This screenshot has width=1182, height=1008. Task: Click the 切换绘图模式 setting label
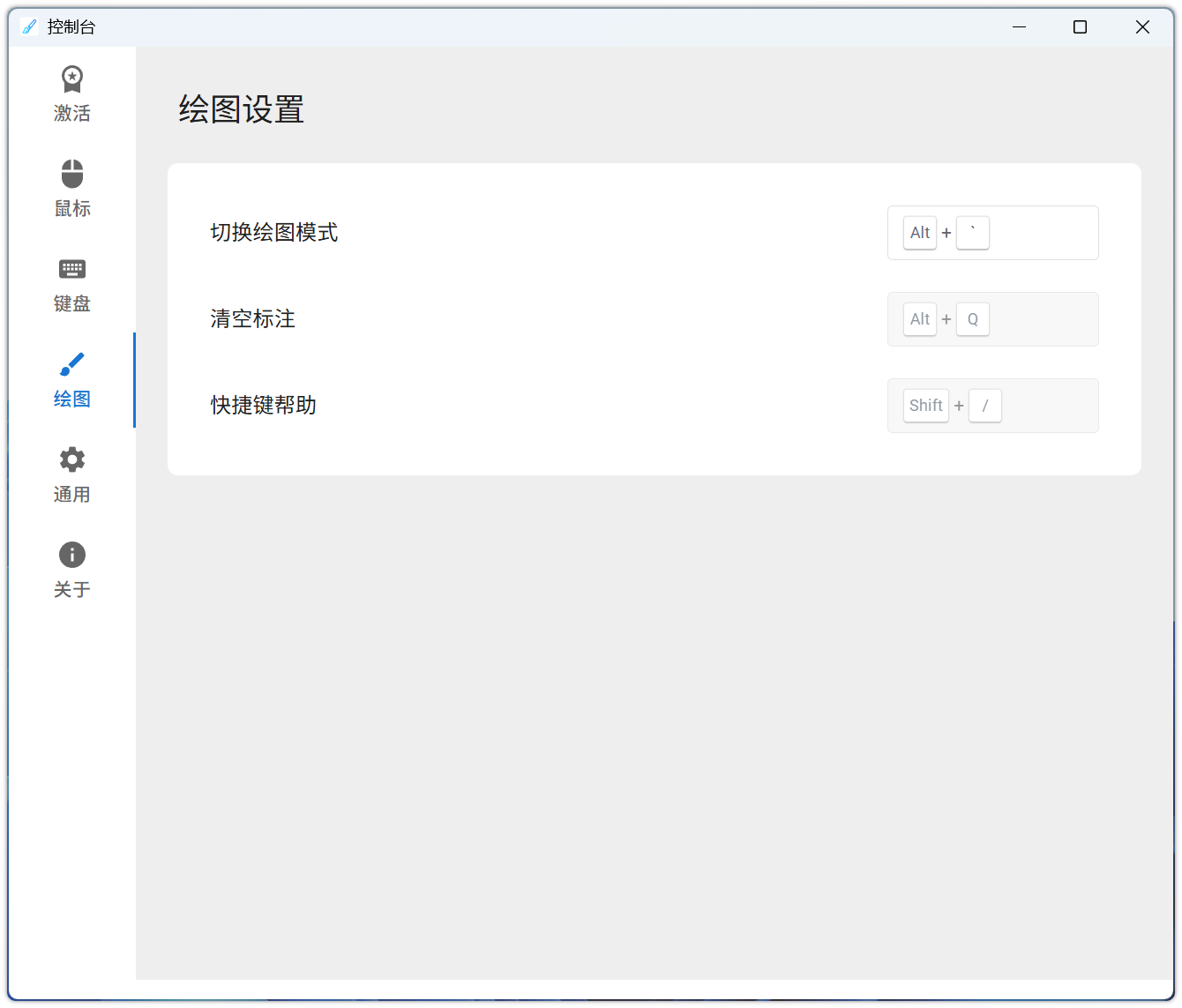pos(273,233)
